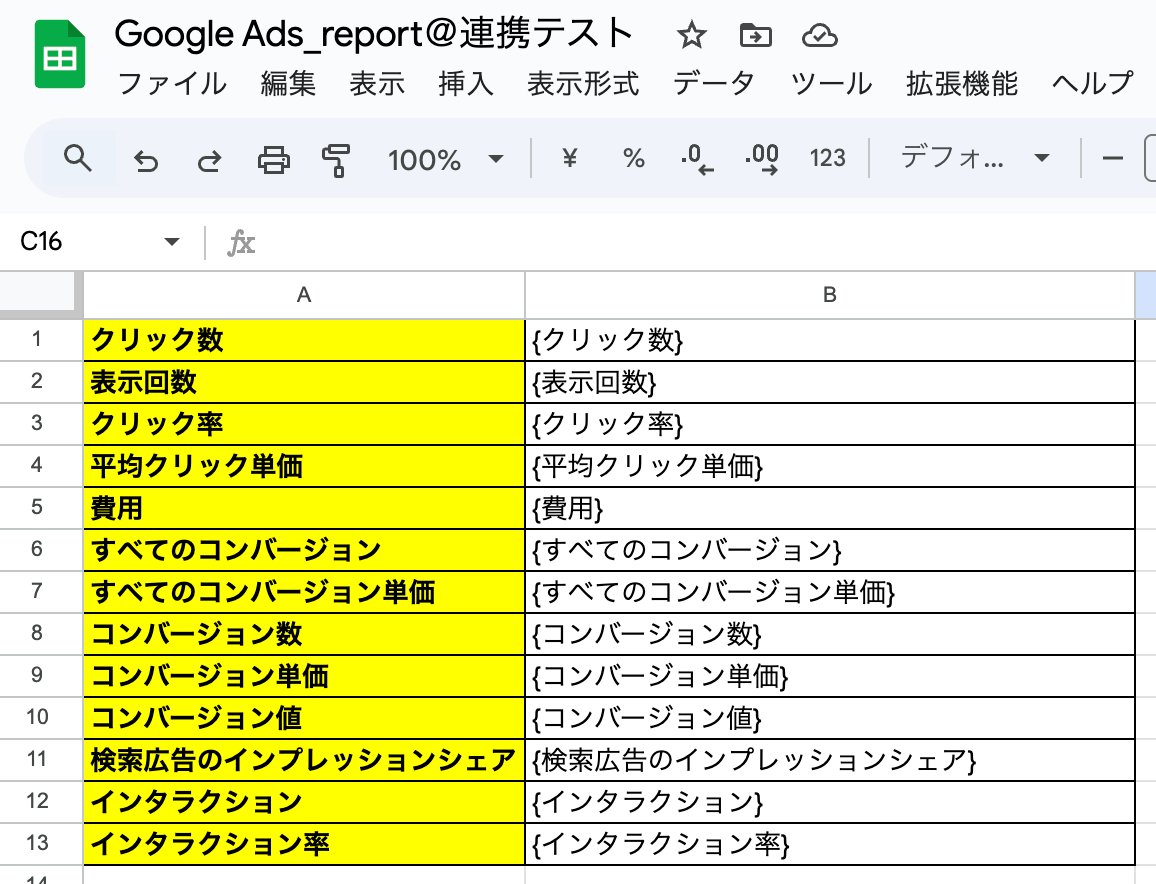Click the move to folder icon
This screenshot has height=884, width=1156.
[756, 35]
